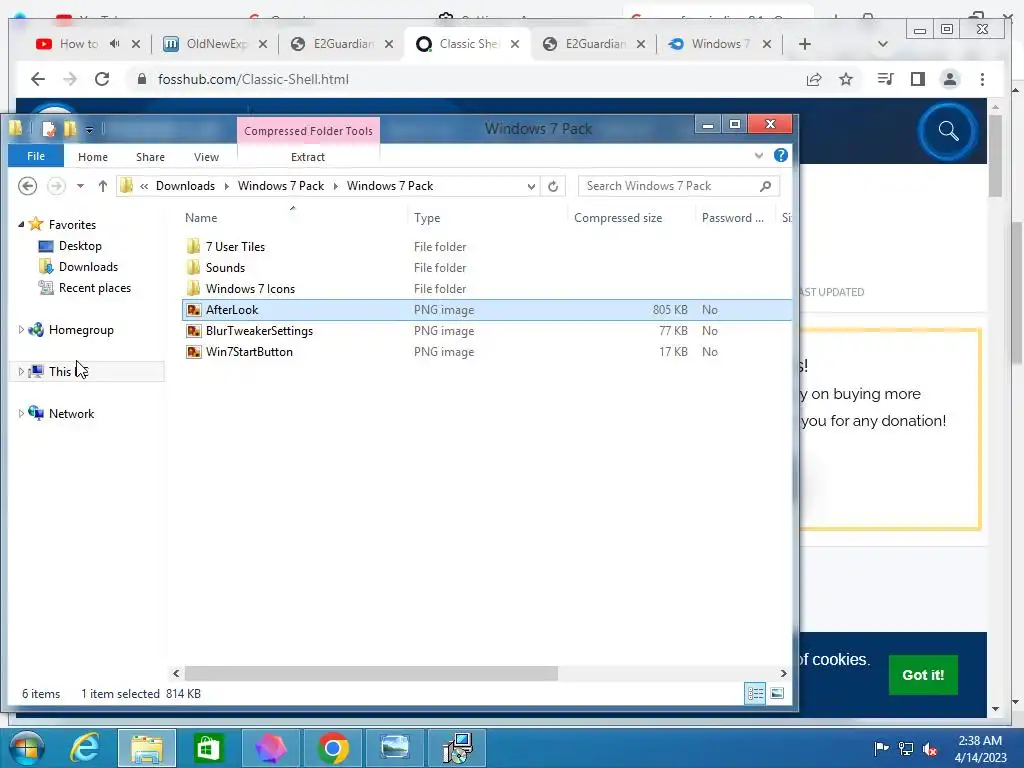Open Chrome tab search chevron
This screenshot has height=768, width=1024.
click(x=883, y=44)
